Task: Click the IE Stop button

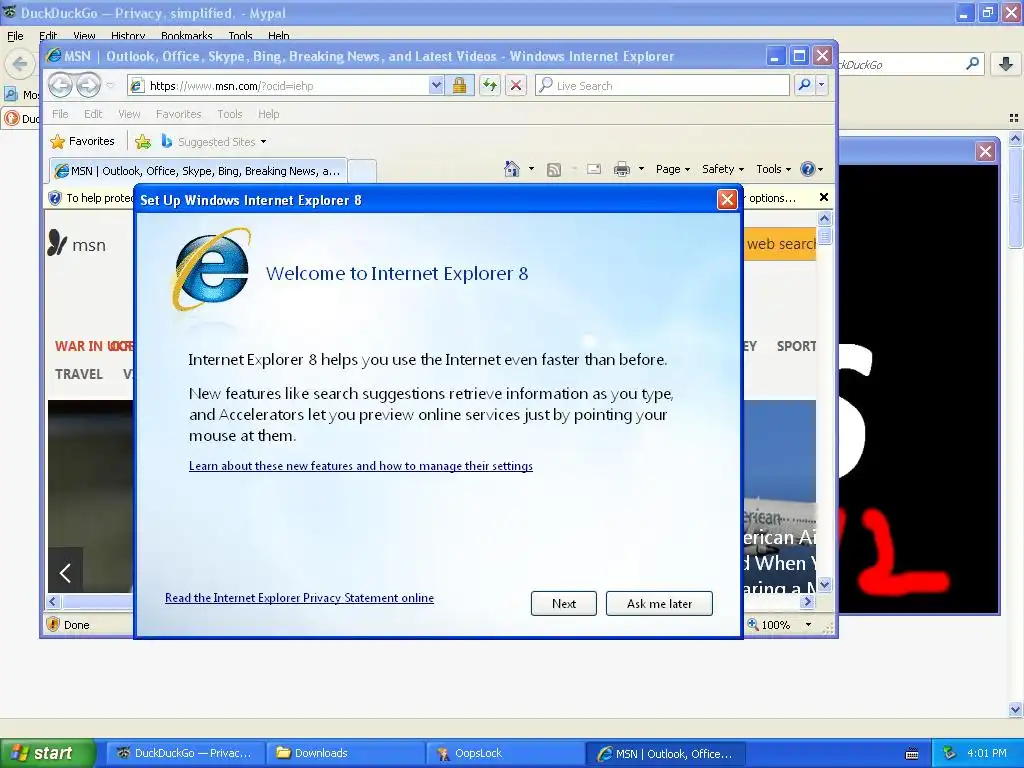Action: pyautogui.click(x=516, y=86)
